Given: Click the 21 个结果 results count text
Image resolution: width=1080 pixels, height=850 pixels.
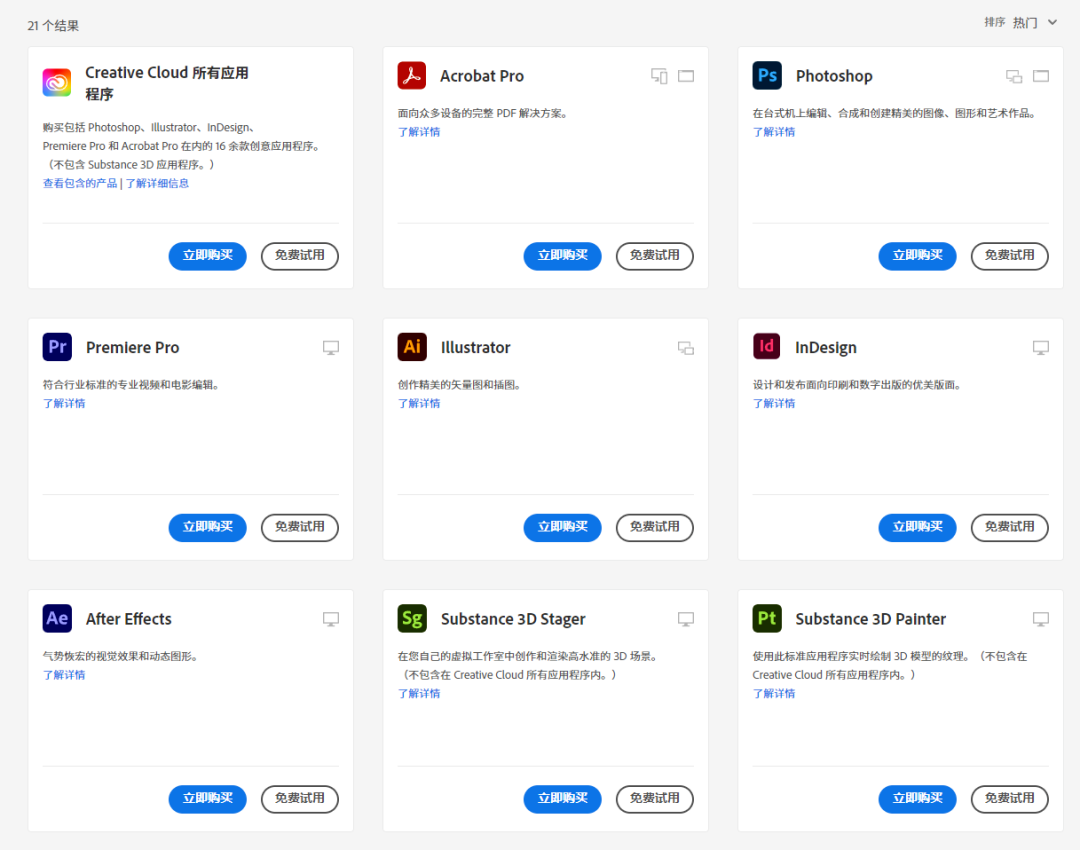Looking at the screenshot, I should pos(53,25).
